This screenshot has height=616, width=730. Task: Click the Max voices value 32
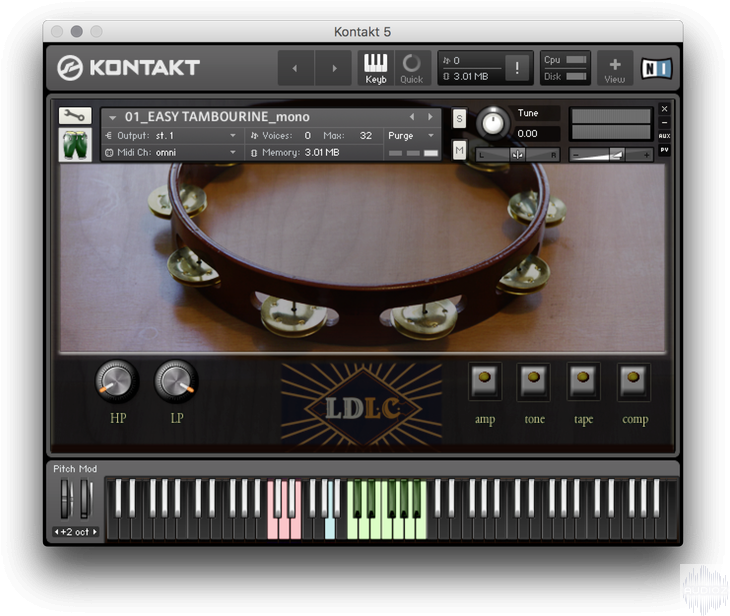pyautogui.click(x=365, y=135)
